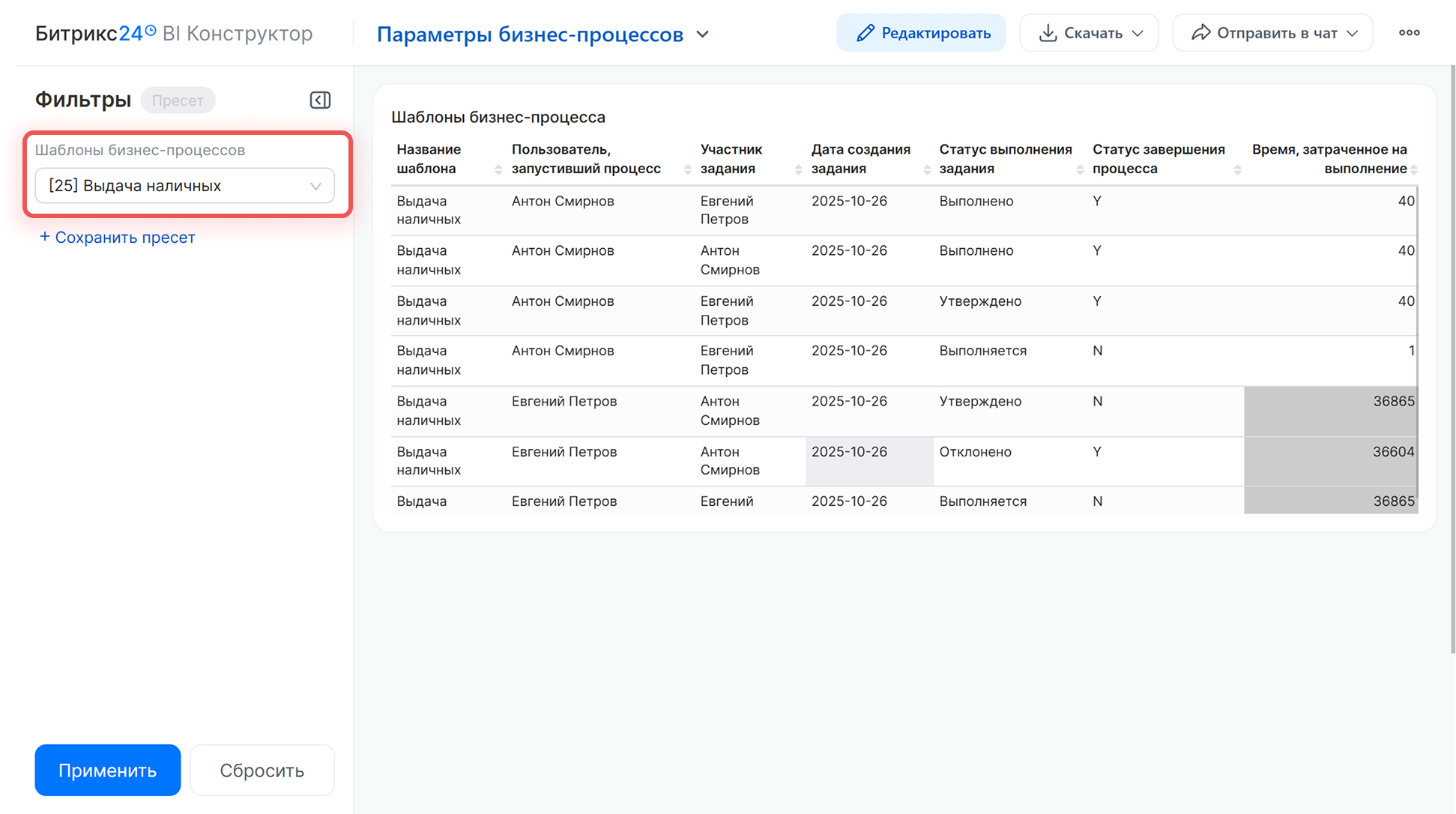Viewport: 1456px width, 814px height.
Task: Click the pencil Edit button
Action: [x=921, y=33]
